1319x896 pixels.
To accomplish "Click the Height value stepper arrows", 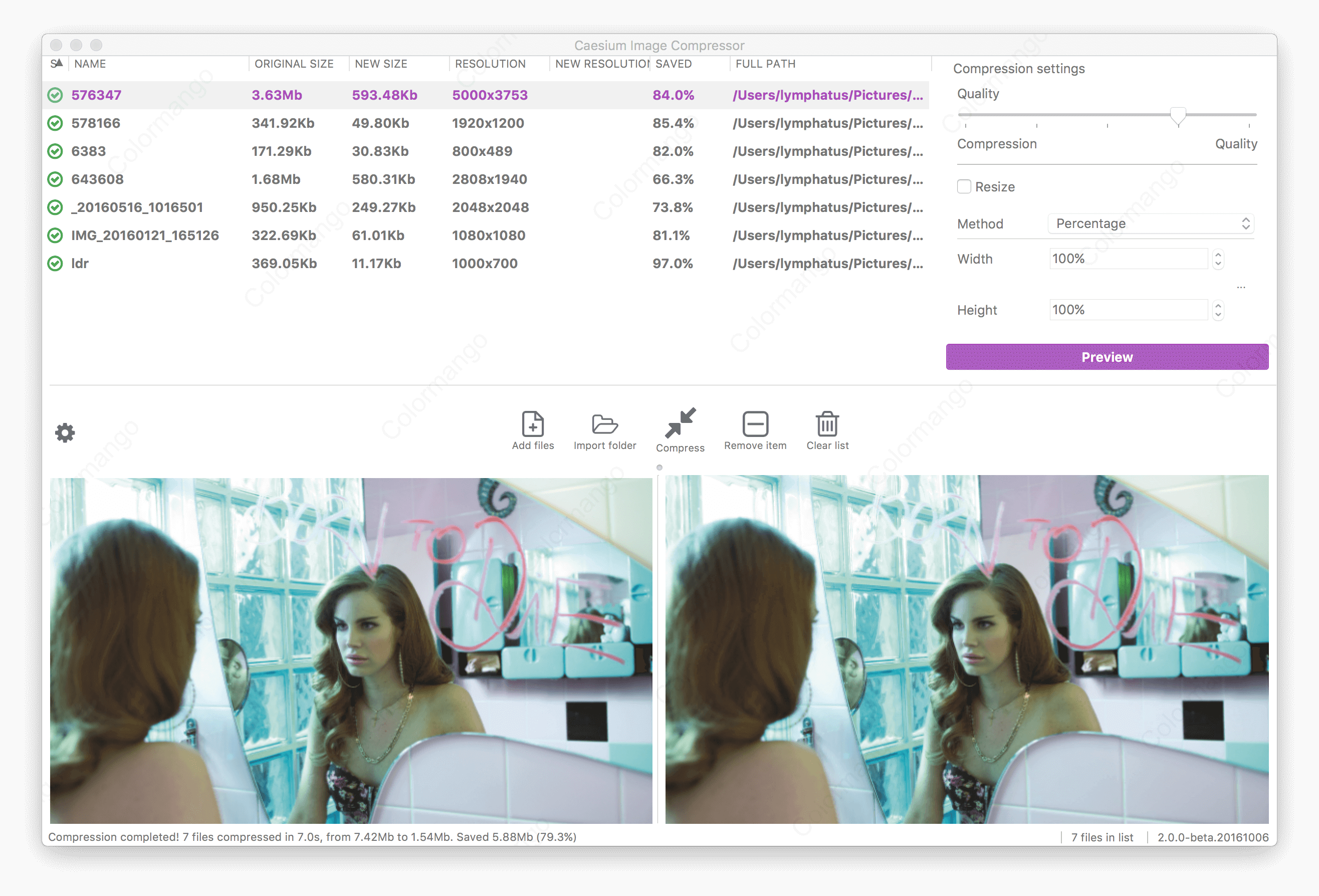I will (1217, 310).
